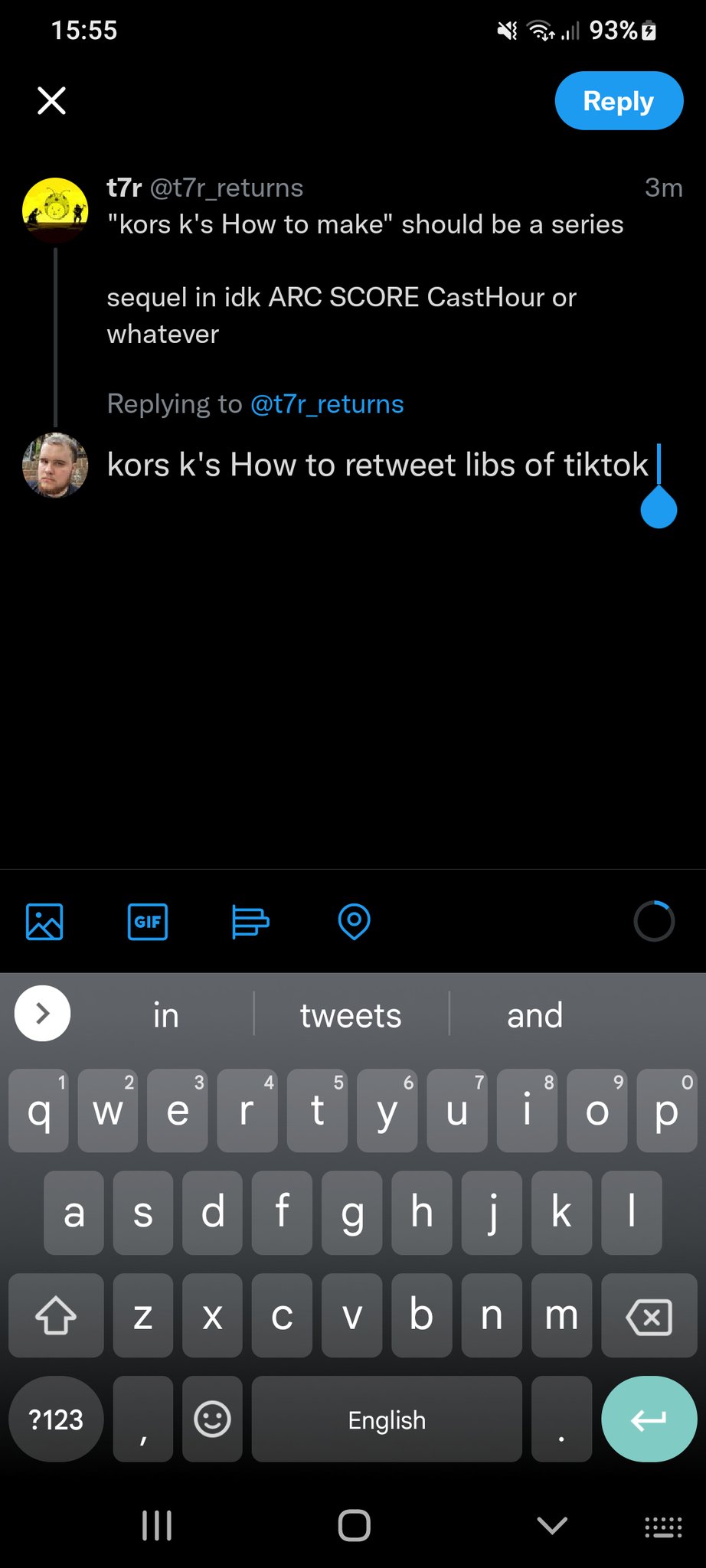Tap the backspace delete key
Viewport: 706px width, 1568px height.
(649, 1316)
